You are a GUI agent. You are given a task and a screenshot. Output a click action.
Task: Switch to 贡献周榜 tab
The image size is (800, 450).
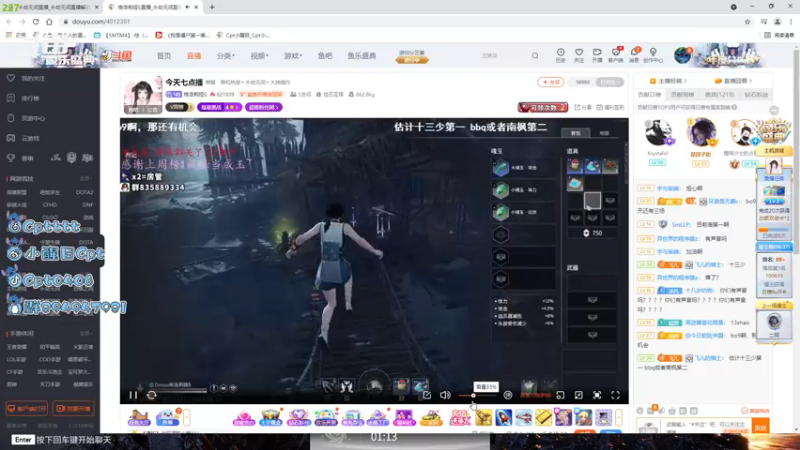coord(682,94)
